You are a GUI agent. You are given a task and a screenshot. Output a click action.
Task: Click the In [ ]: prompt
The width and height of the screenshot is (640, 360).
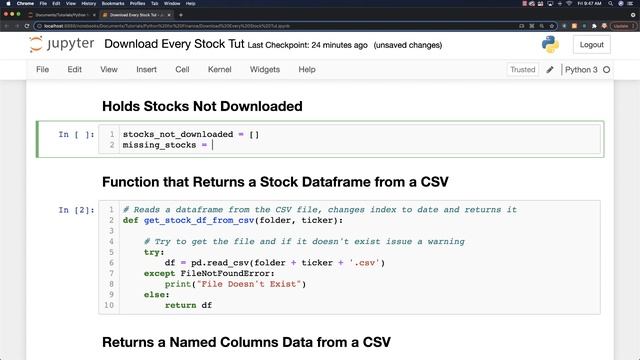tap(76, 134)
